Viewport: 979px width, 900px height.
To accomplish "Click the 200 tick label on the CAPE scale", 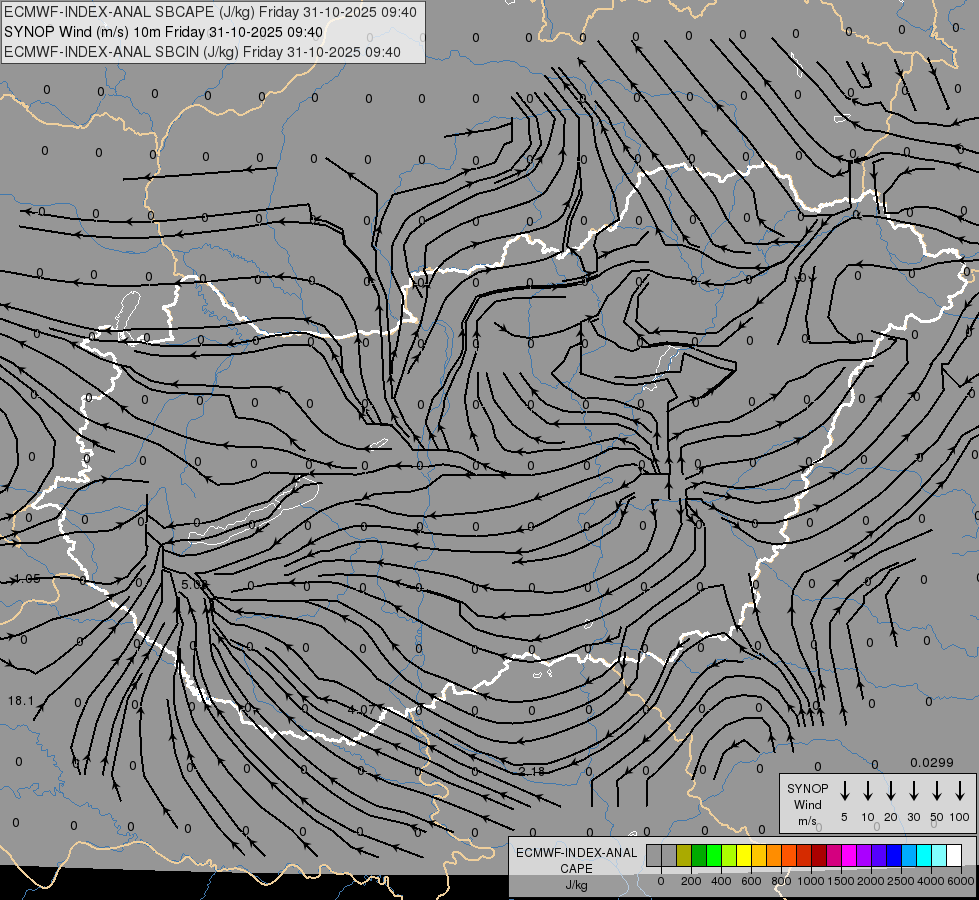I will 691,881.
